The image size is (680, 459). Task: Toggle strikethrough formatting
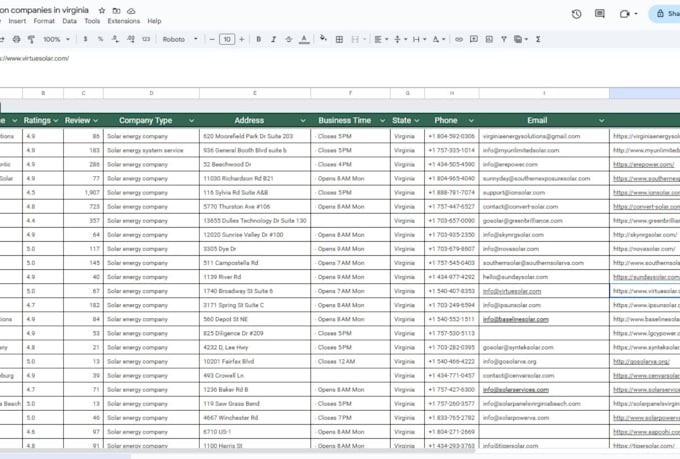(288, 39)
